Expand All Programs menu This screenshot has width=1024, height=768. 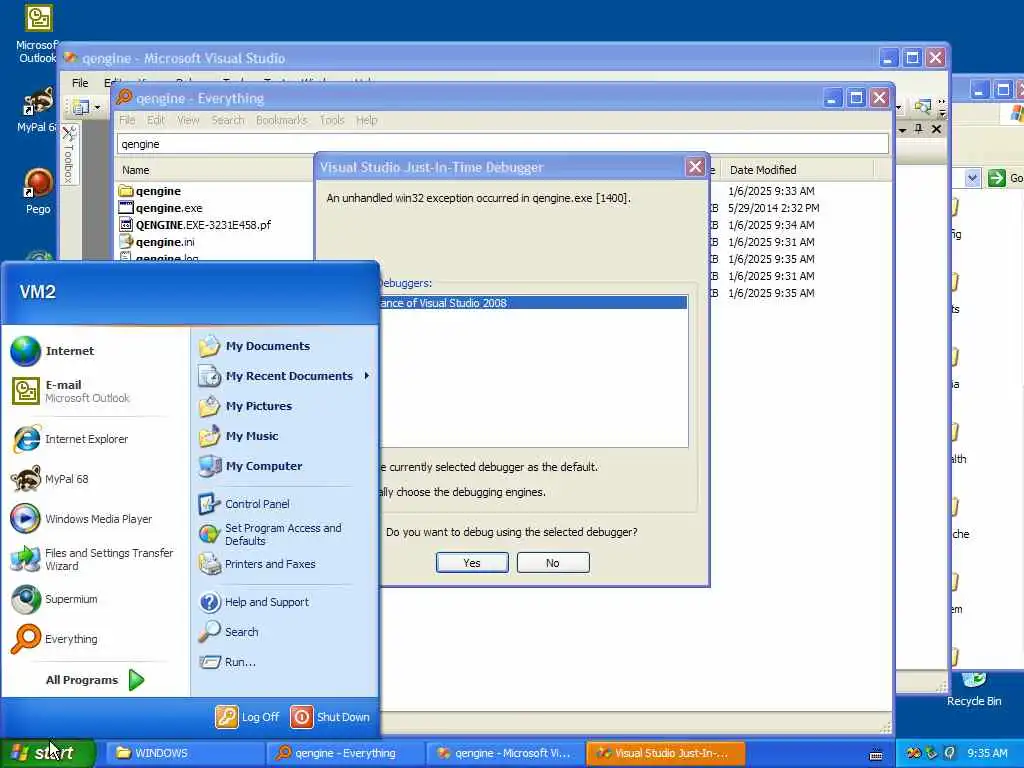[x=95, y=680]
